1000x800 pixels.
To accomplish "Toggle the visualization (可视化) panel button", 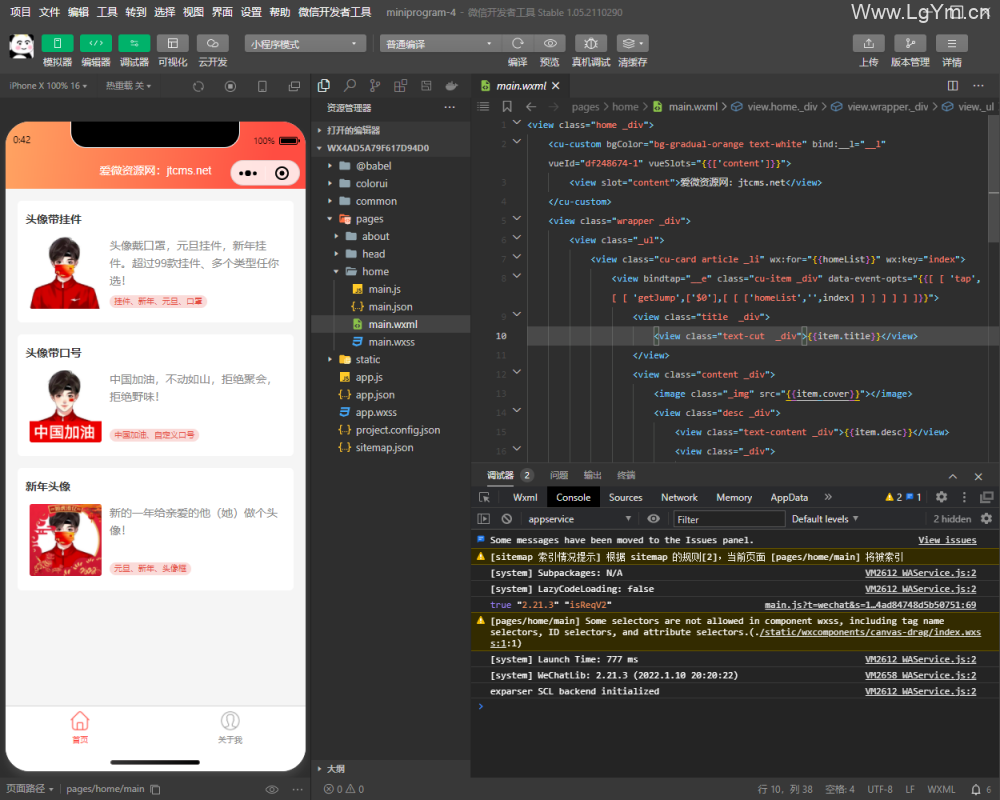I will [172, 43].
